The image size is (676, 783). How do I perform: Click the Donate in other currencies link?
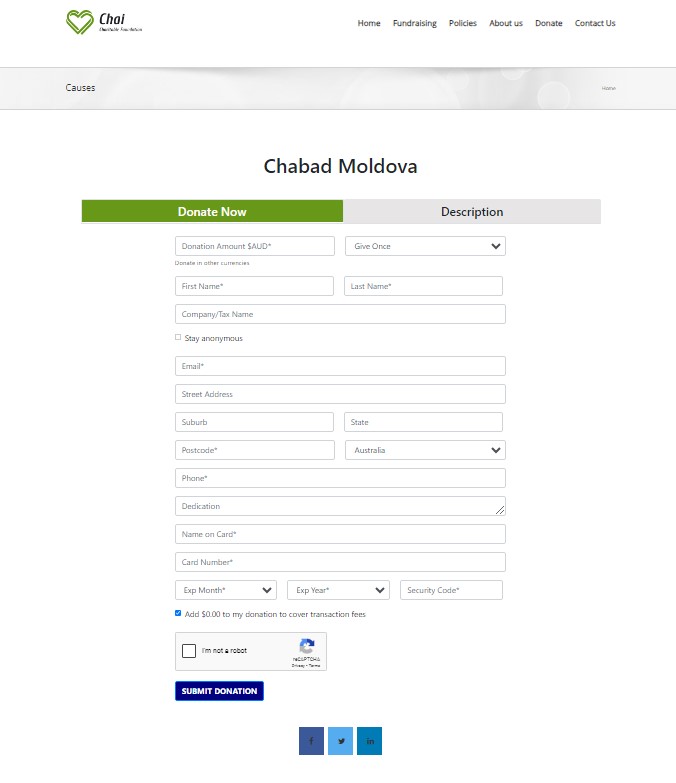pos(212,263)
